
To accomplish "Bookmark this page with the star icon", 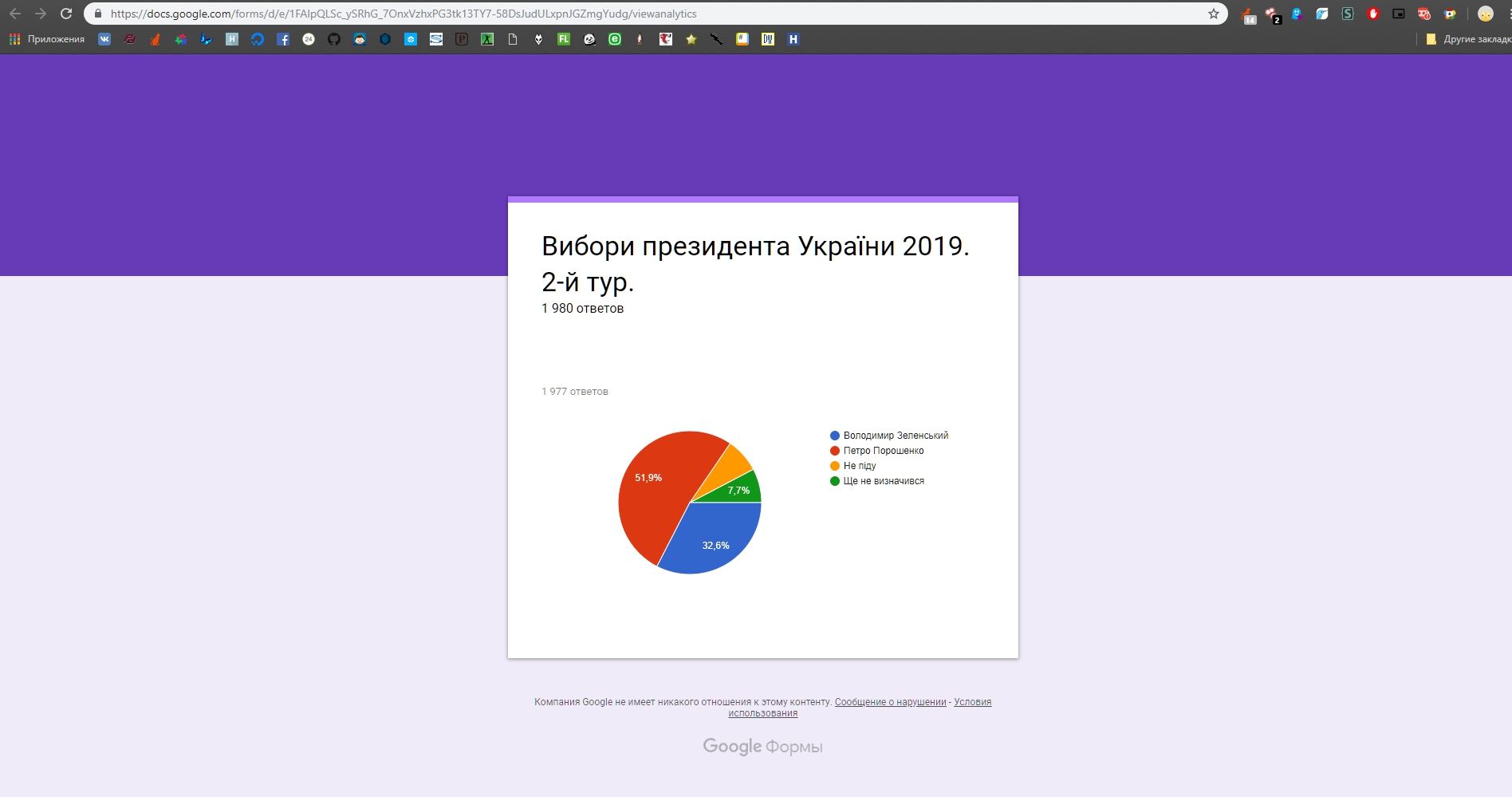I will point(1214,14).
